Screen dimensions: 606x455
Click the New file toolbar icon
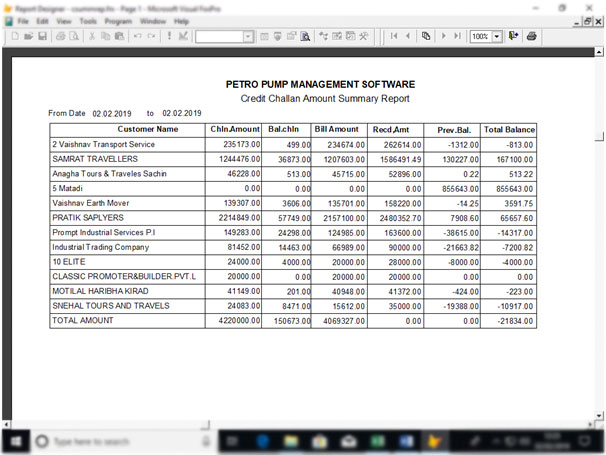[15, 36]
